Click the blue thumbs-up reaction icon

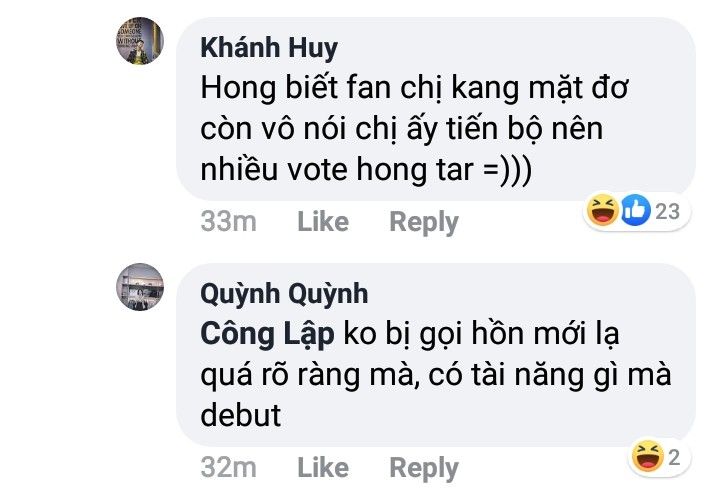coord(635,211)
